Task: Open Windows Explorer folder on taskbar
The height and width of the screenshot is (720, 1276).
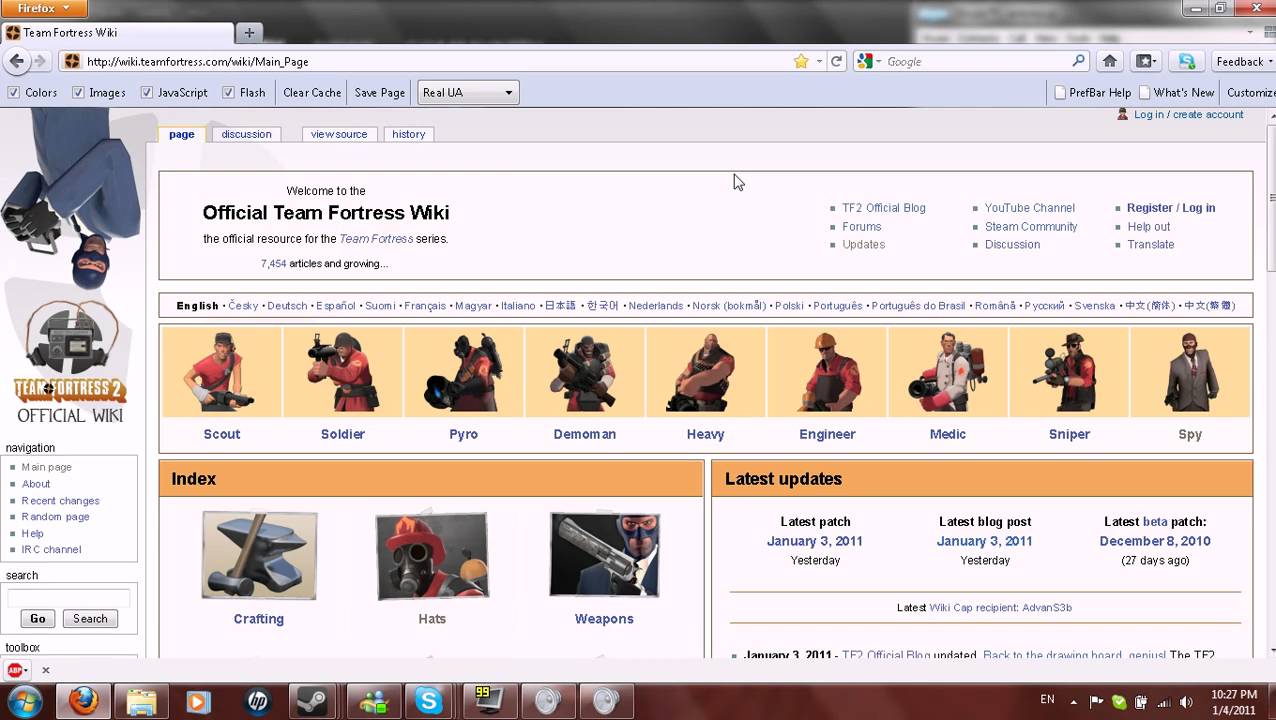Action: [141, 702]
